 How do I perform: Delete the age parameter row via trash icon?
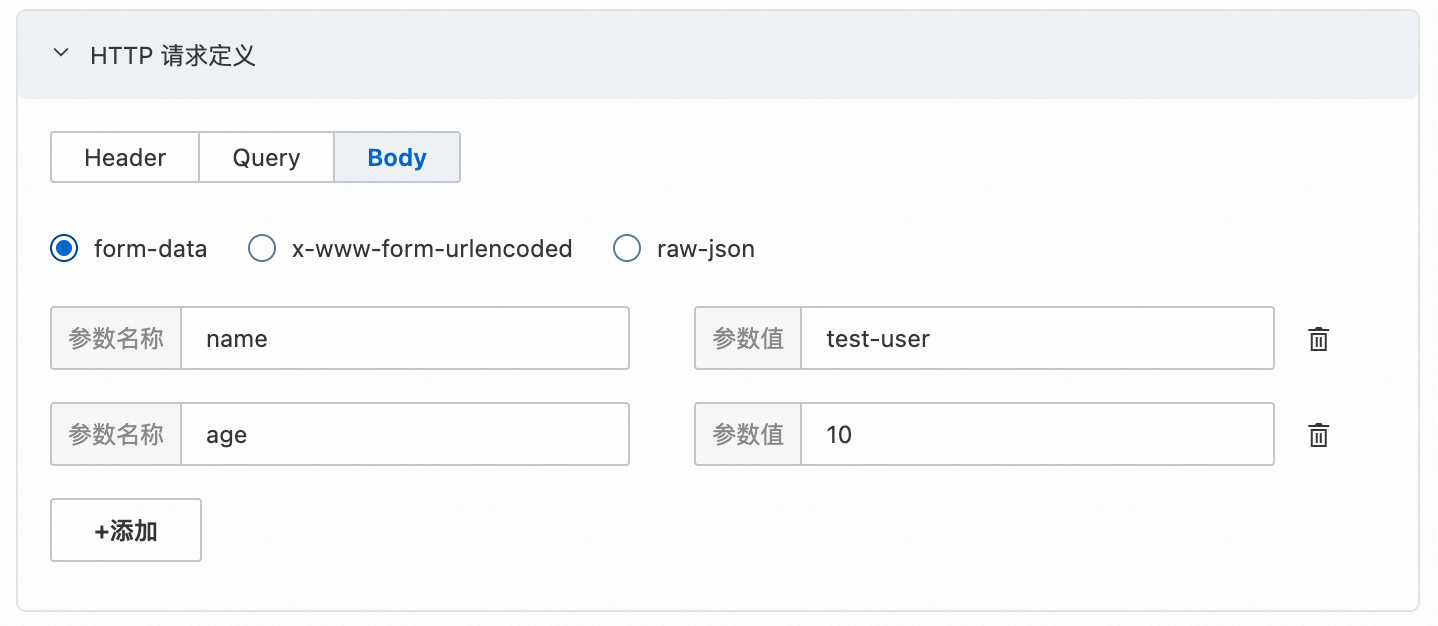click(x=1319, y=435)
